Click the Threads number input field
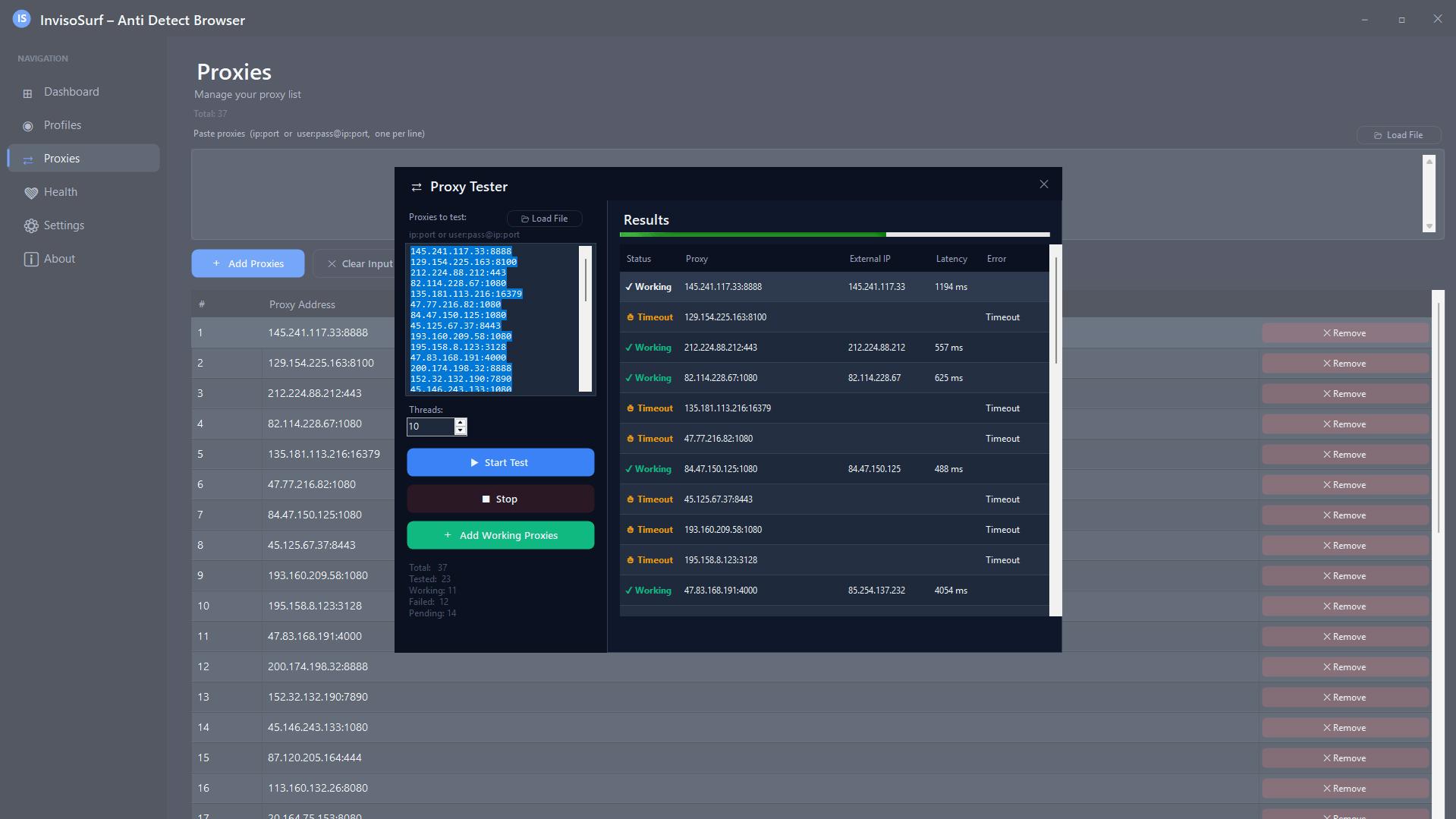The image size is (1456, 819). [430, 427]
